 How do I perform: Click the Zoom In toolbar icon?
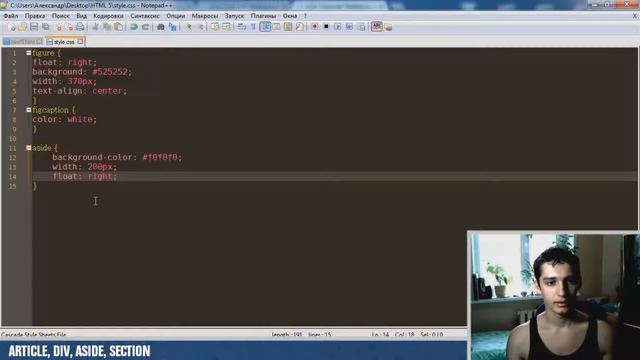coord(189,27)
